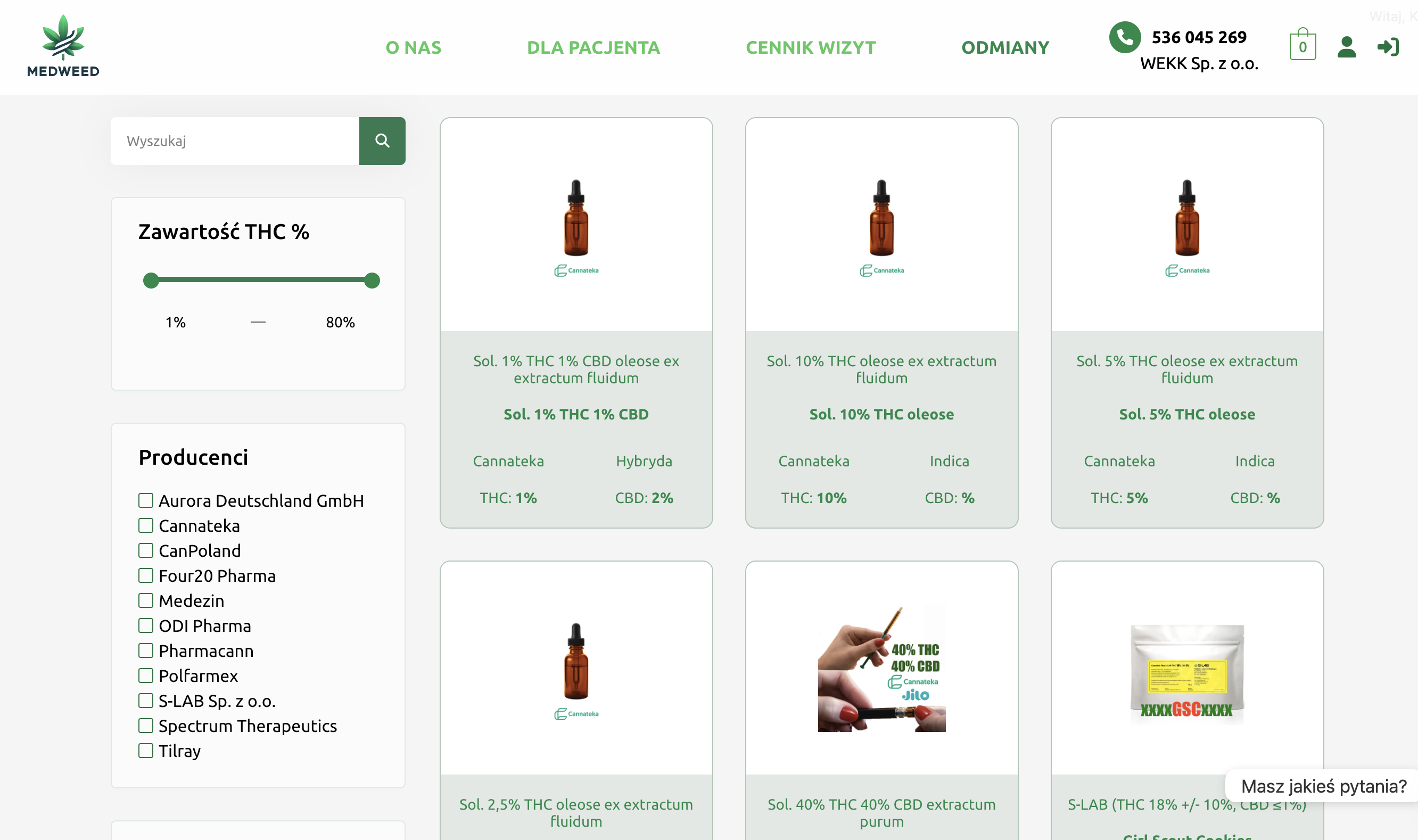Viewport: 1418px width, 840px height.
Task: Click the THC range slider track
Action: (x=261, y=279)
